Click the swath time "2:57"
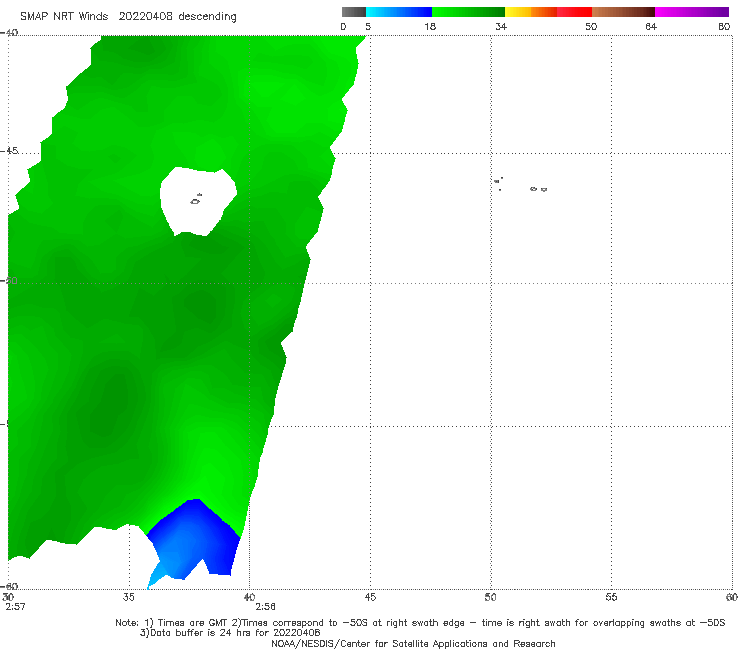Screen dimensions: 740x650 click(x=15, y=607)
